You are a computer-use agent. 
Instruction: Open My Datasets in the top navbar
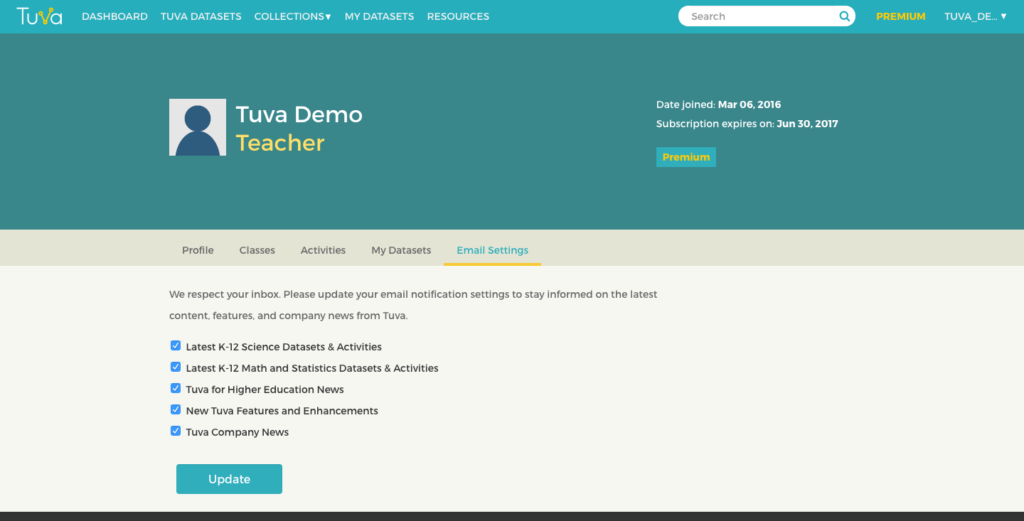379,16
